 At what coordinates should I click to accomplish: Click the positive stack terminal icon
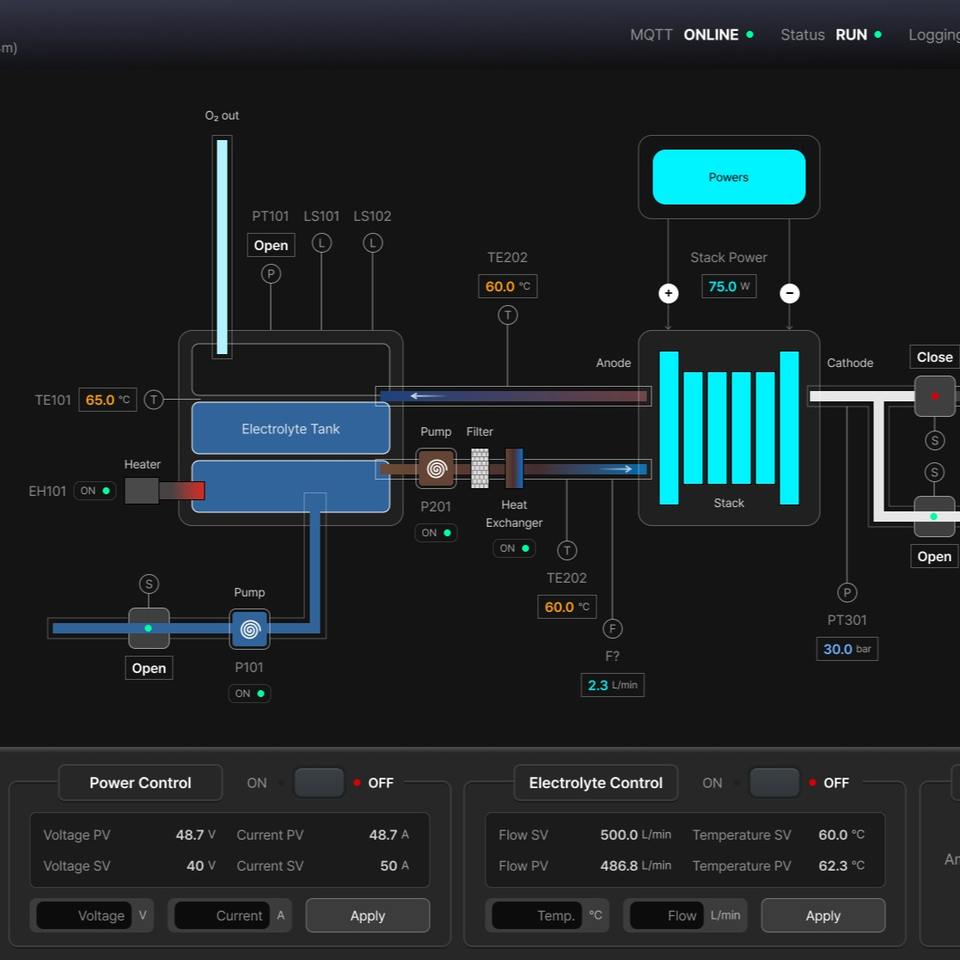click(669, 293)
